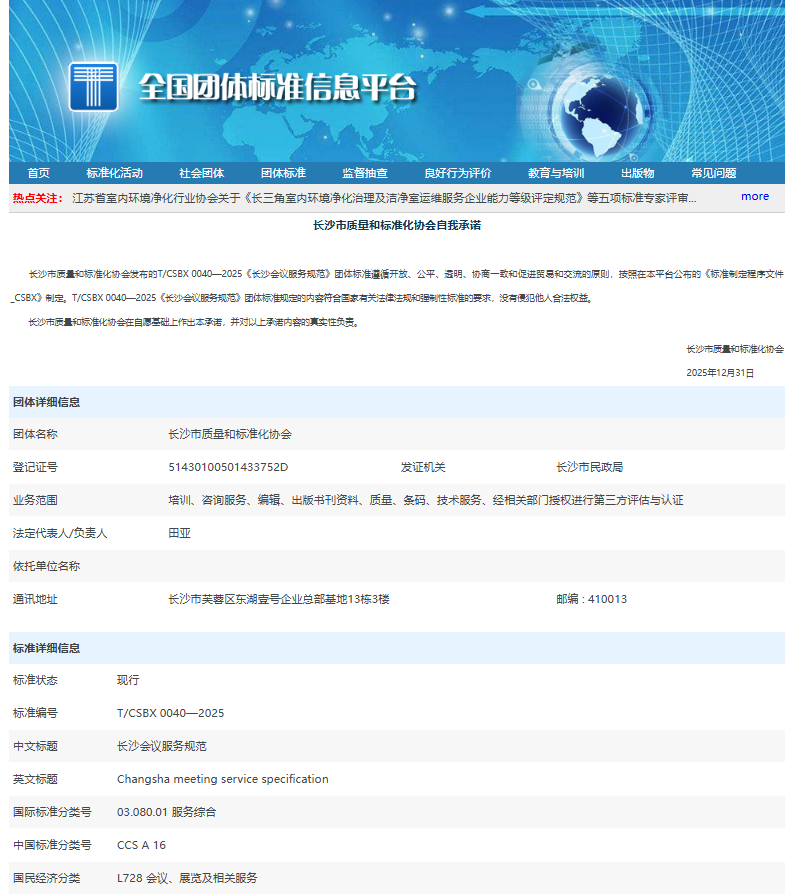Screen dimensions: 795x895
Task: Select legal representative name 田亚
Action: 179,534
